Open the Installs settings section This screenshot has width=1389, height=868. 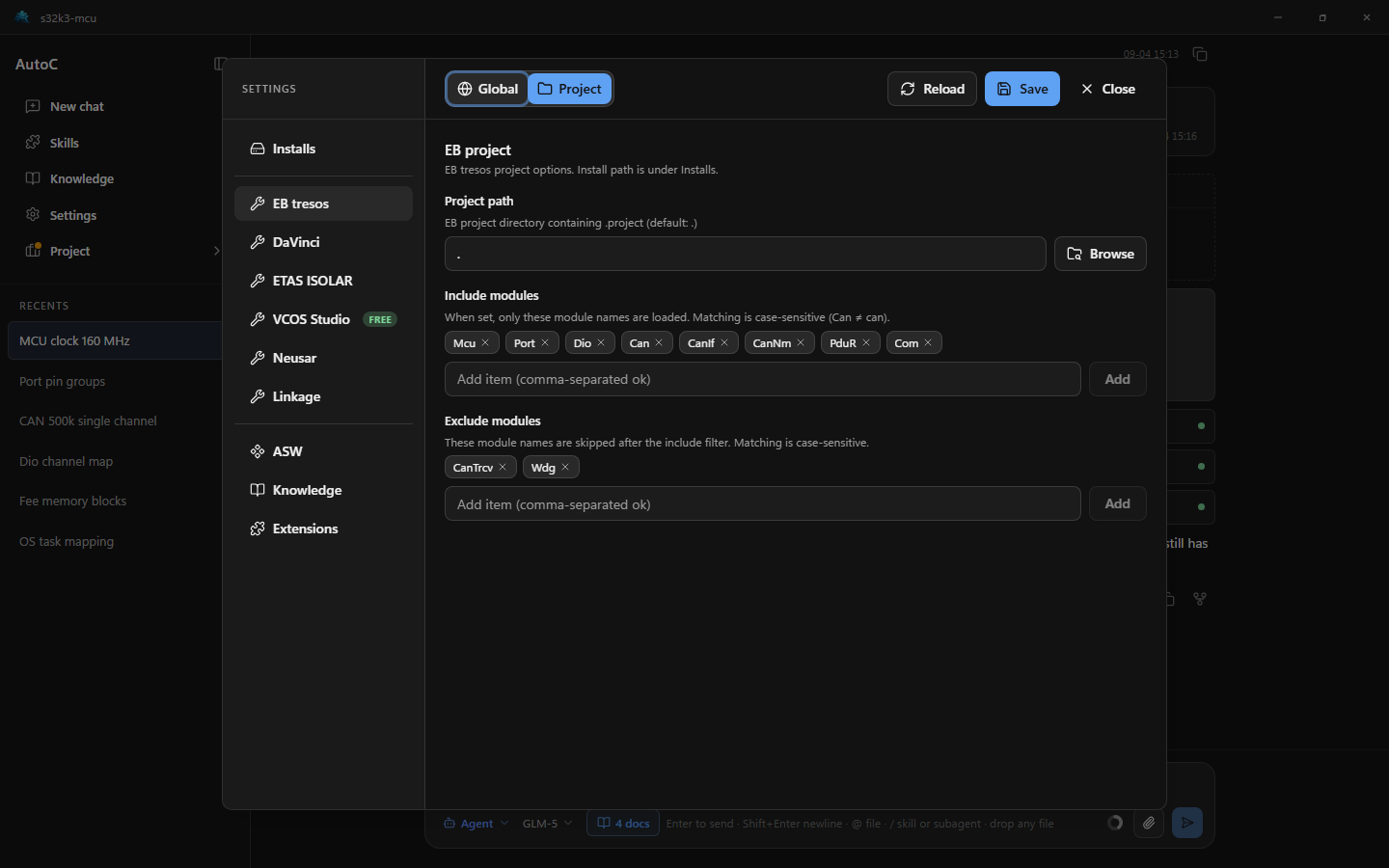[323, 149]
